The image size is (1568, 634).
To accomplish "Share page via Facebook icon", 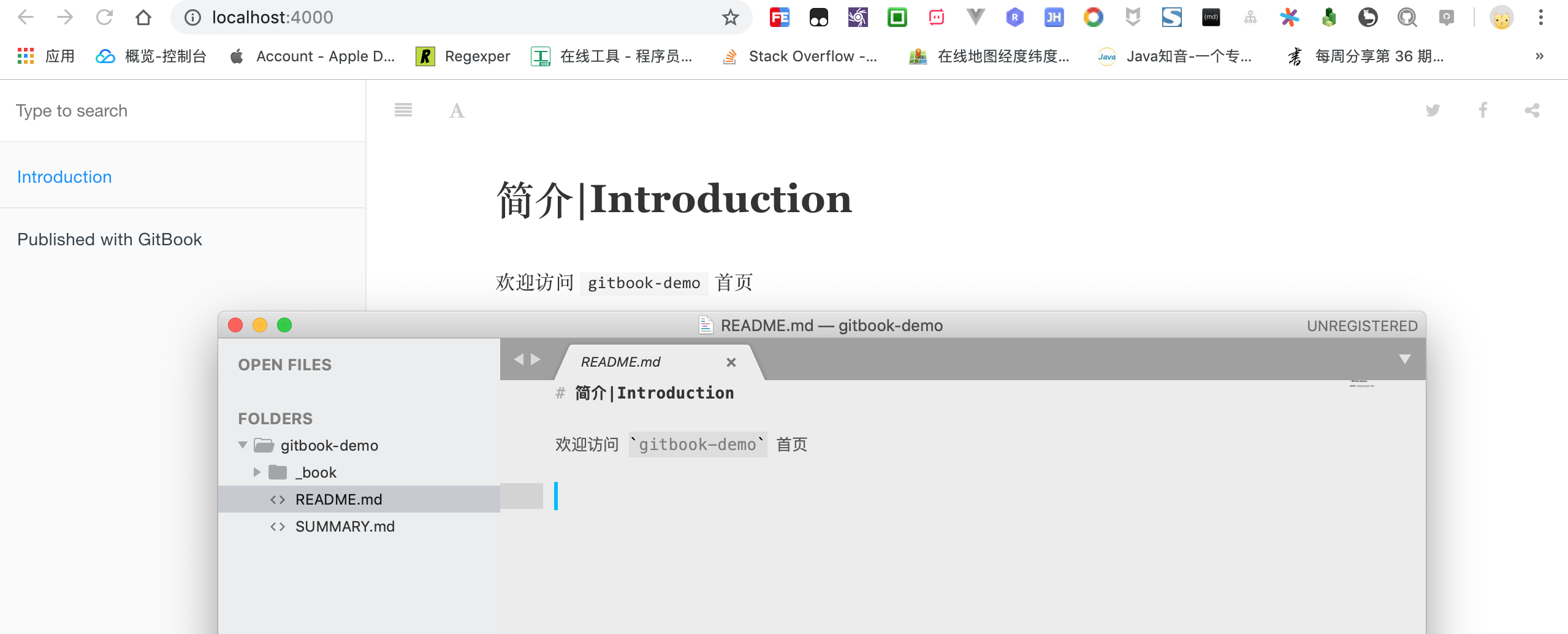I will coord(1483,110).
